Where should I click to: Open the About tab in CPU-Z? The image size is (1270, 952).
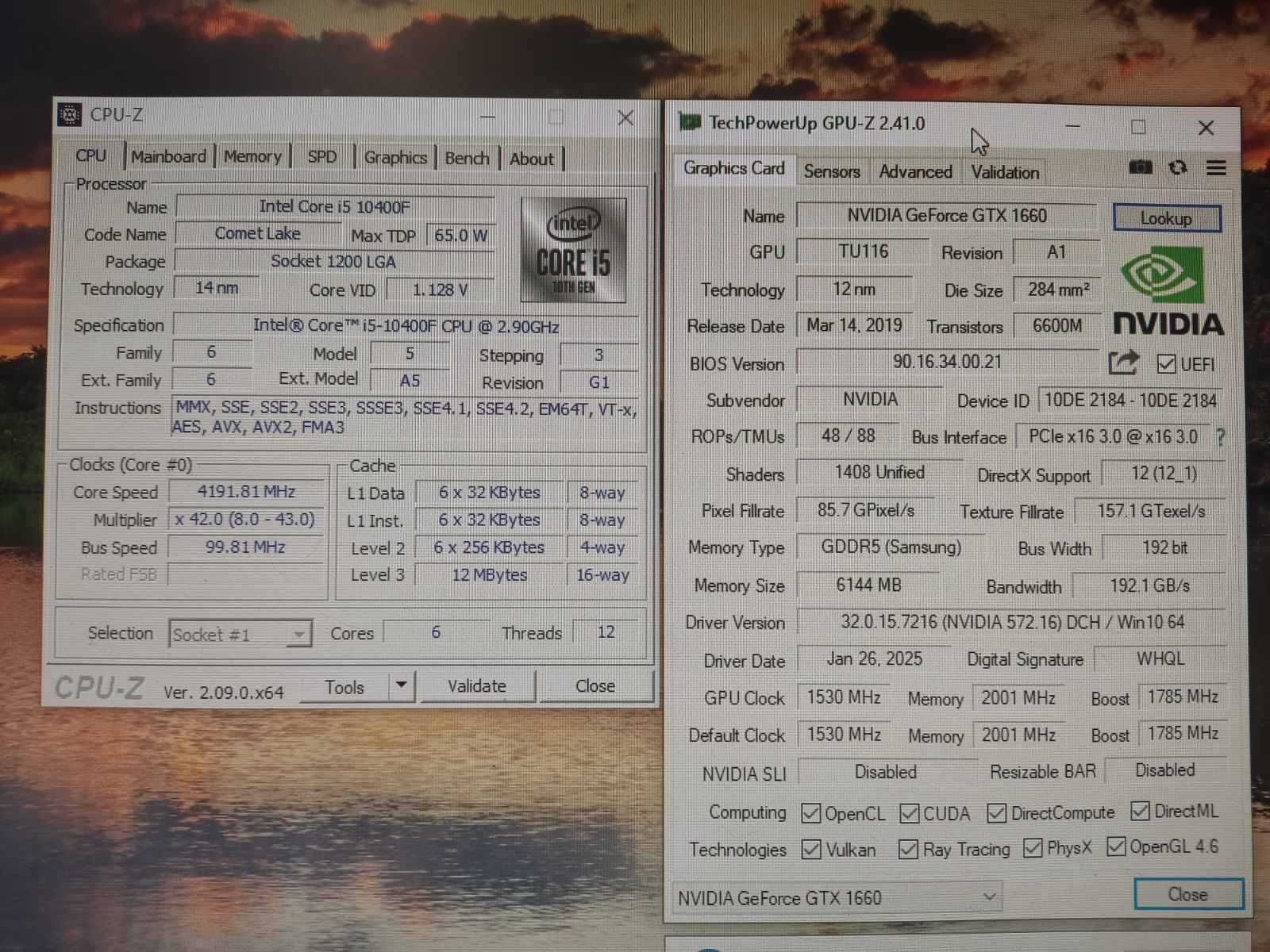point(531,159)
